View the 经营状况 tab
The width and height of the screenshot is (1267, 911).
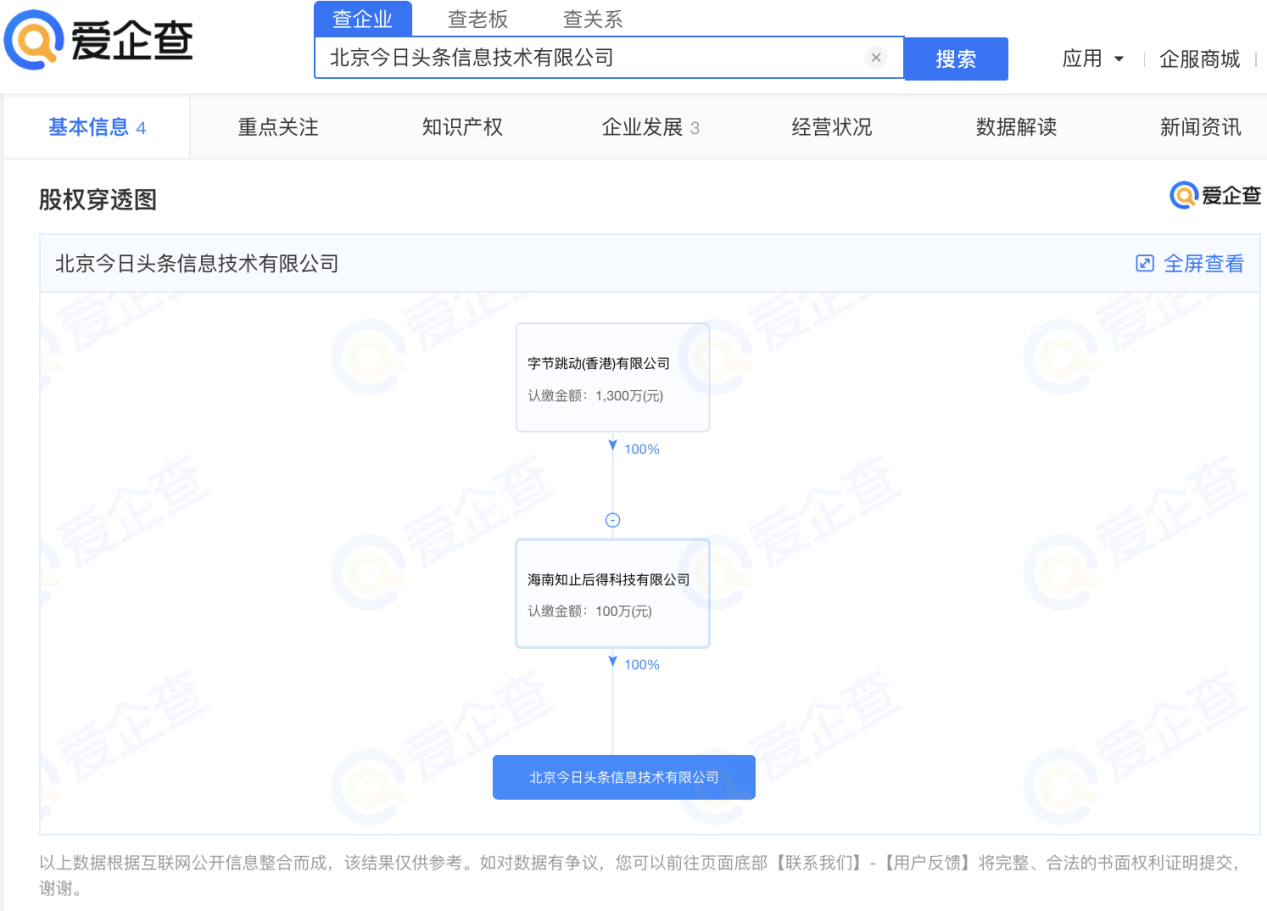[x=831, y=126]
